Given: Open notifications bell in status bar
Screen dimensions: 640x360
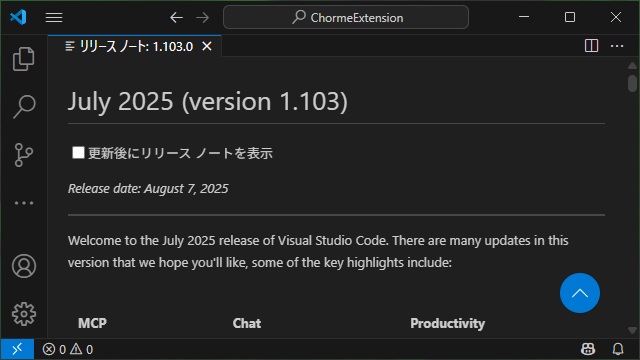Looking at the screenshot, I should point(618,349).
